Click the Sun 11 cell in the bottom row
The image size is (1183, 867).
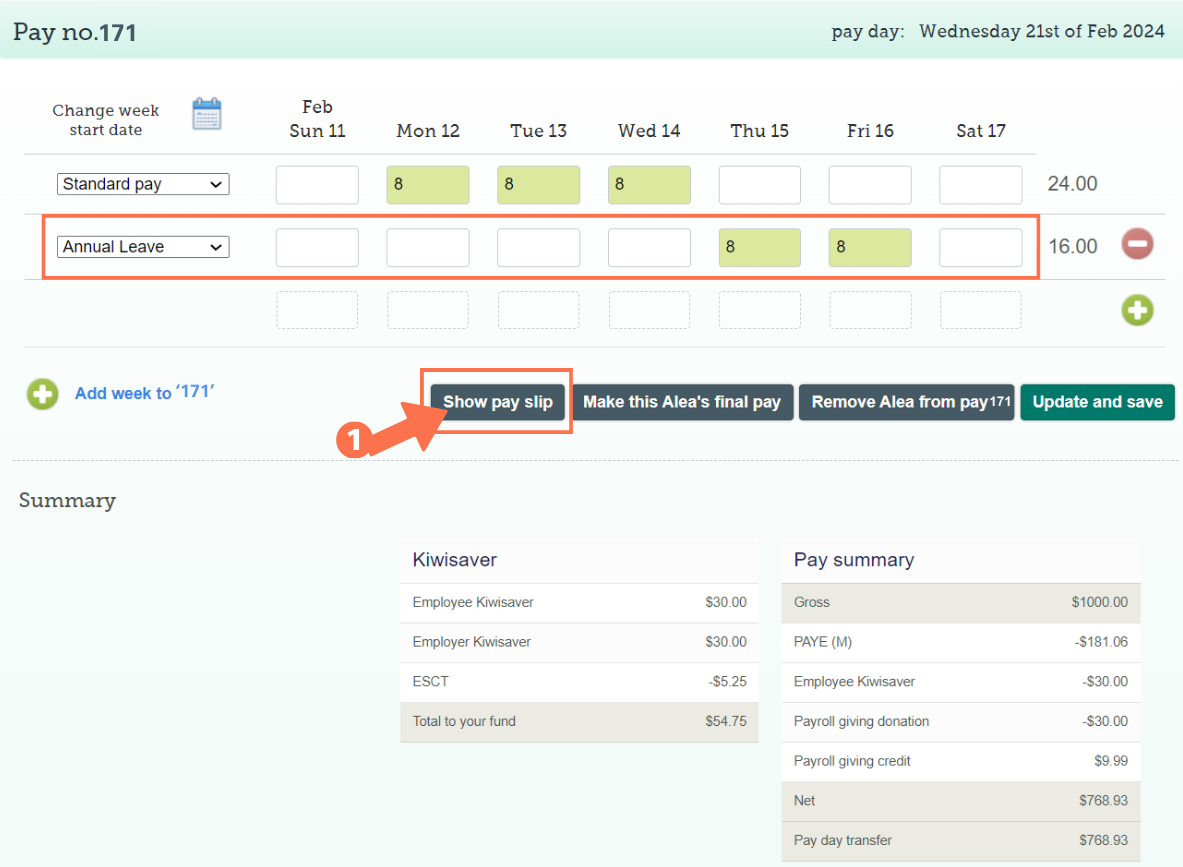pyautogui.click(x=317, y=310)
